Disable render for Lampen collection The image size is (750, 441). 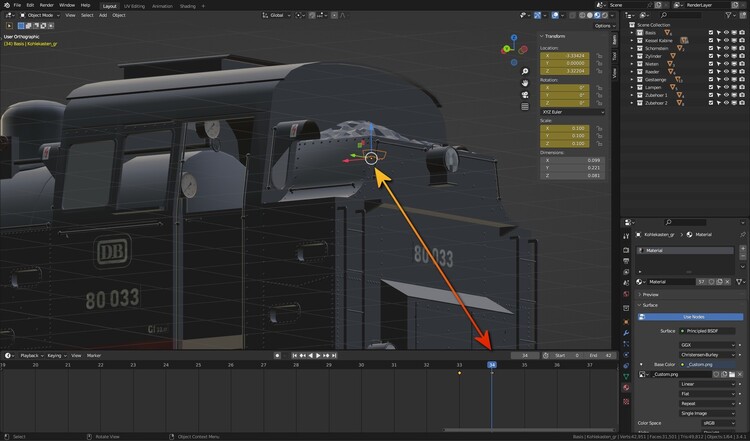[x=741, y=86]
